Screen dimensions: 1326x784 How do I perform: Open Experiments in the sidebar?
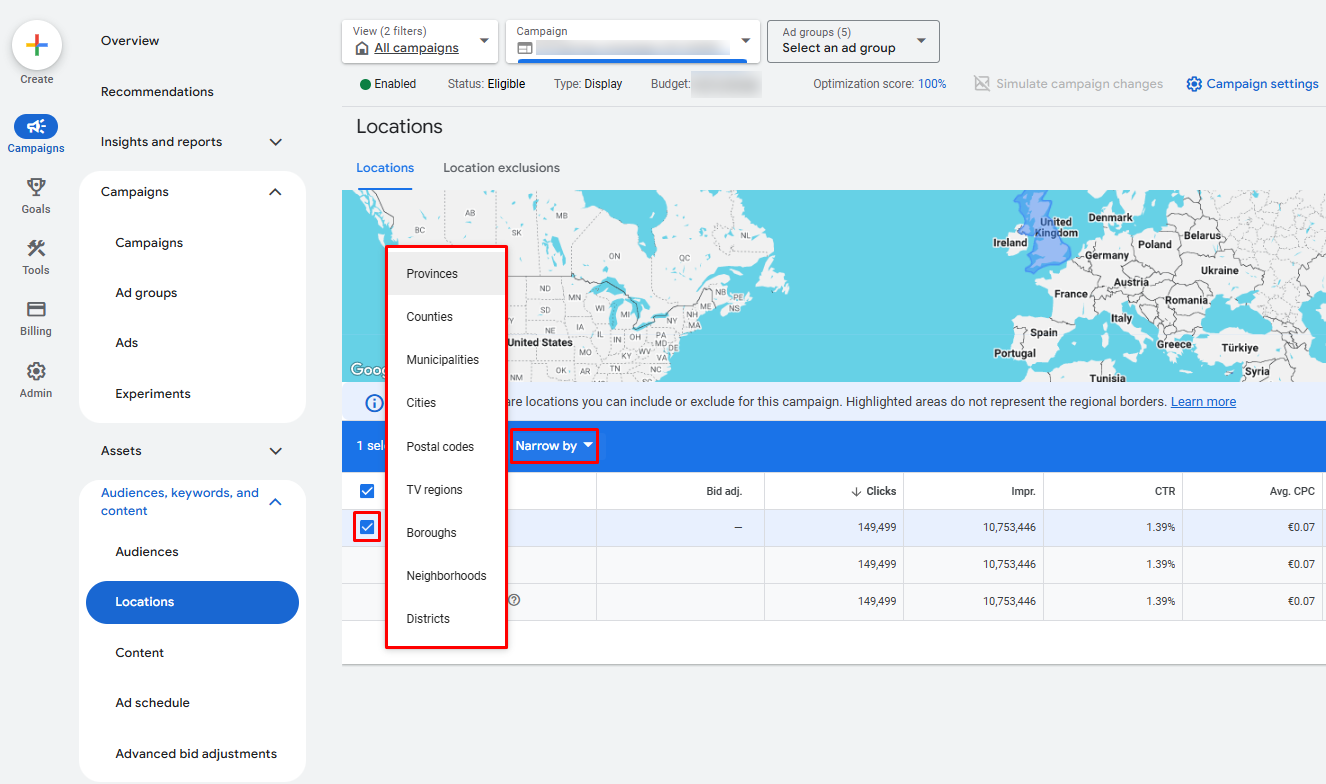[x=153, y=394]
